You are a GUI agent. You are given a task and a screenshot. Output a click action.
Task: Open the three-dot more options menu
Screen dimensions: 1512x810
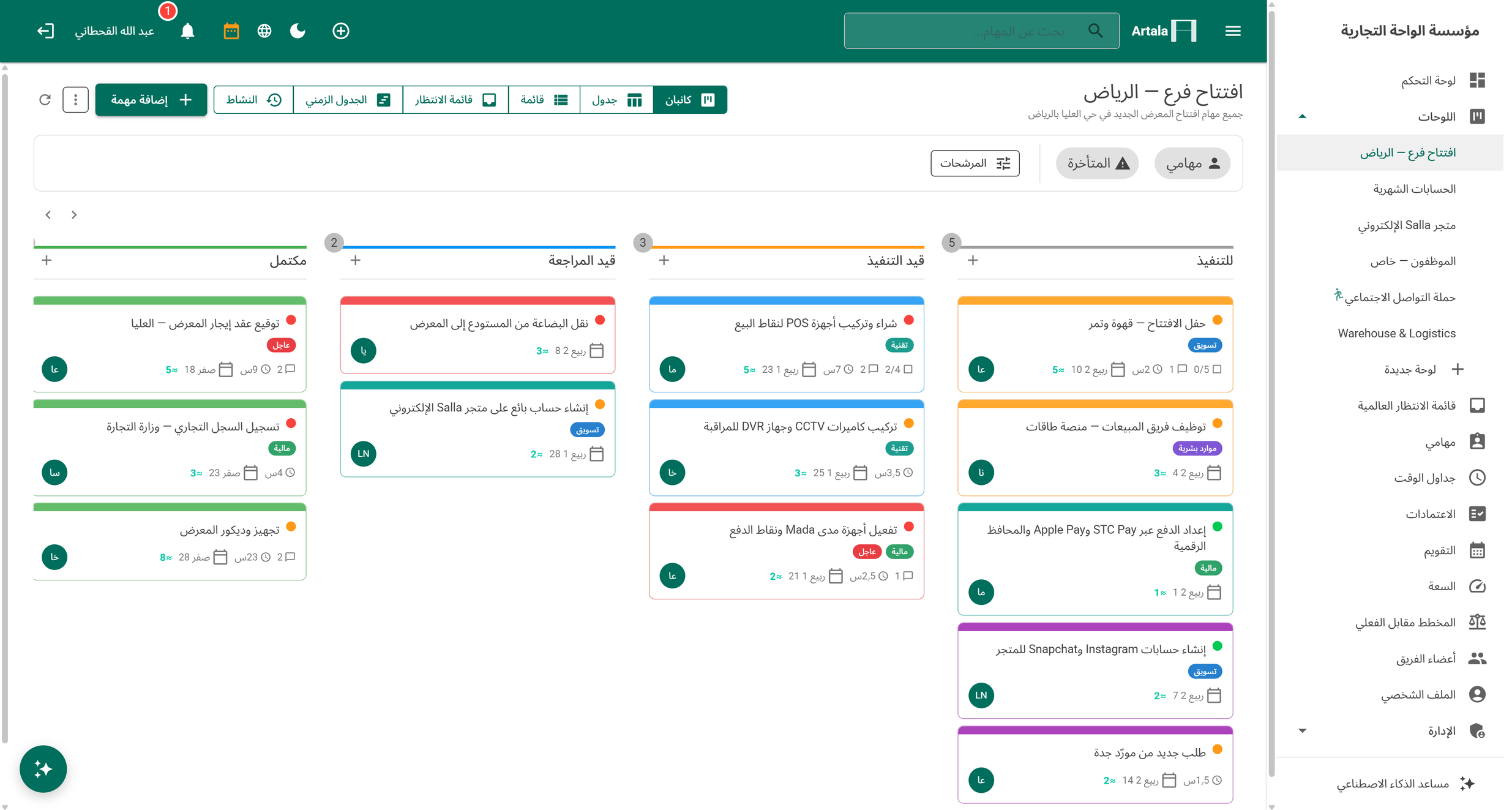75,99
